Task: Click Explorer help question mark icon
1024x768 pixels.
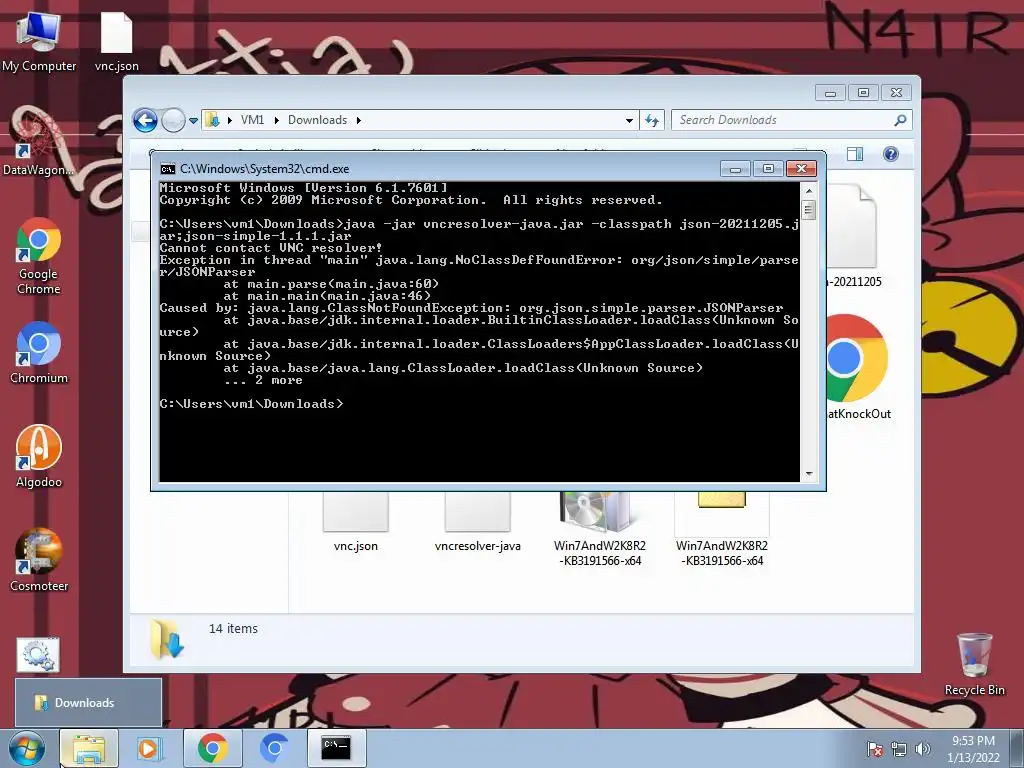Action: (891, 154)
